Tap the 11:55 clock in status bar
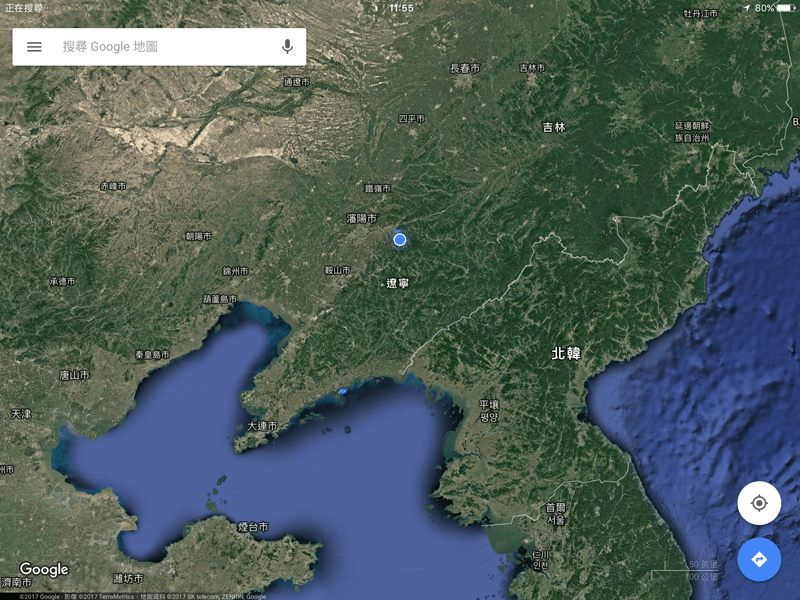 tap(401, 8)
